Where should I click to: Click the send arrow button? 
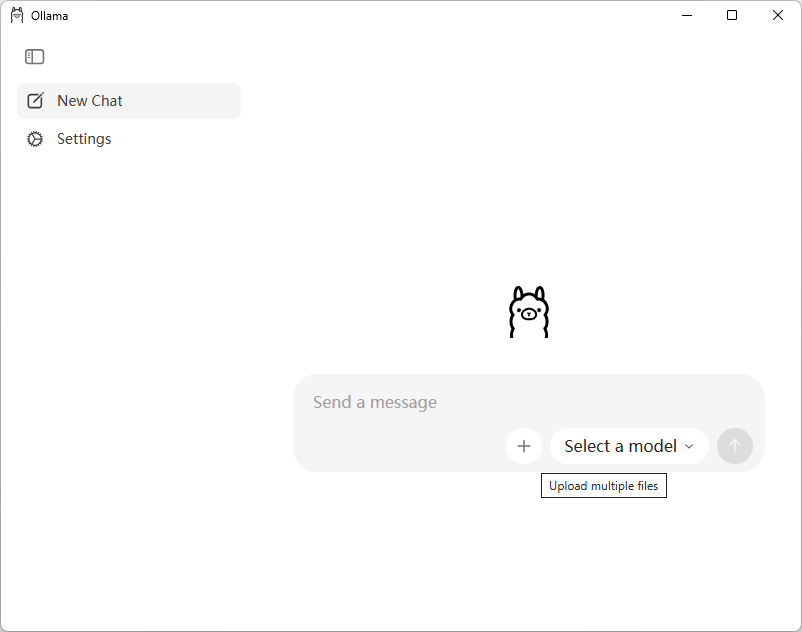[x=734, y=446]
